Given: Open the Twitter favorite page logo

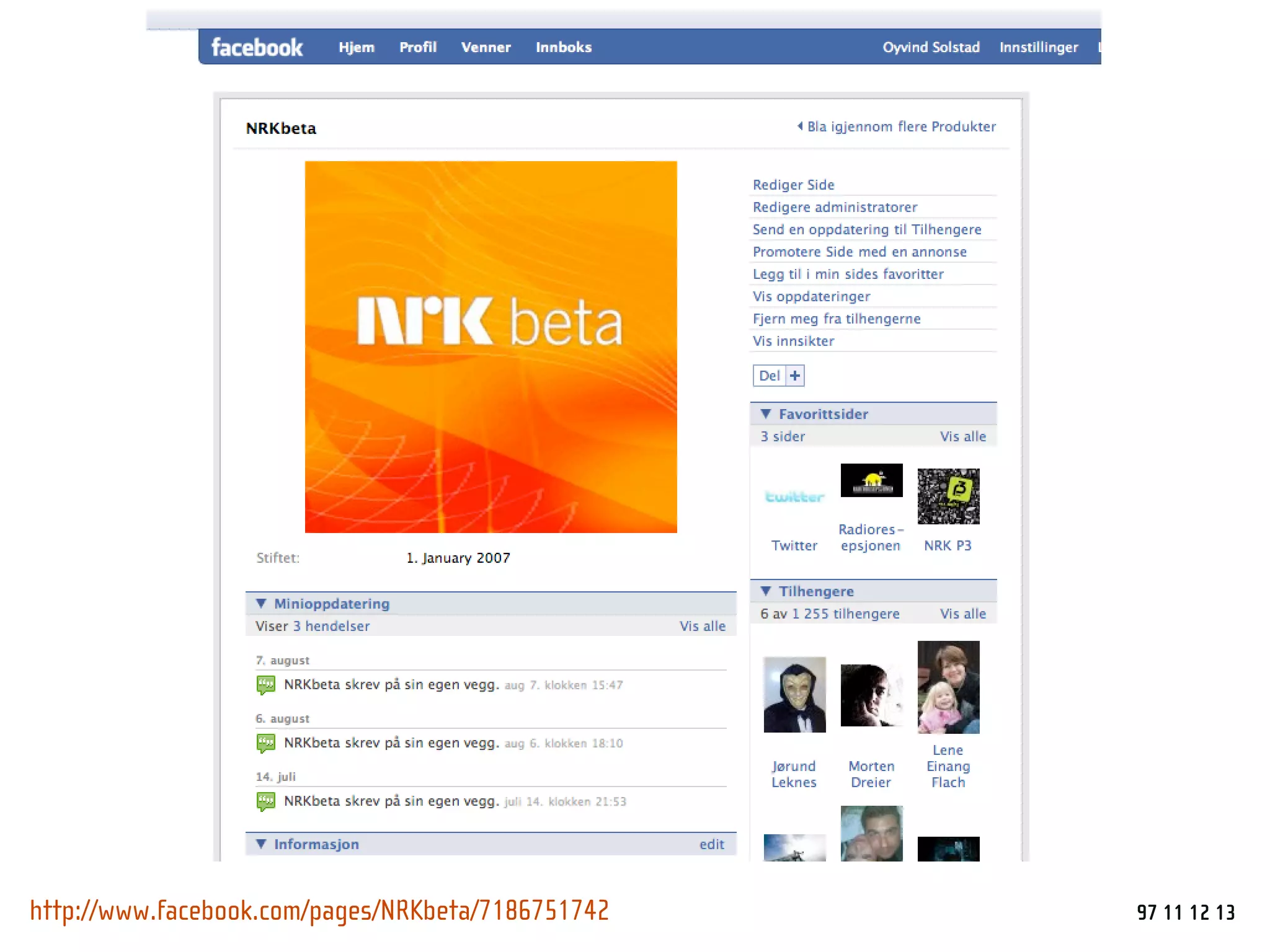Looking at the screenshot, I should click(794, 496).
